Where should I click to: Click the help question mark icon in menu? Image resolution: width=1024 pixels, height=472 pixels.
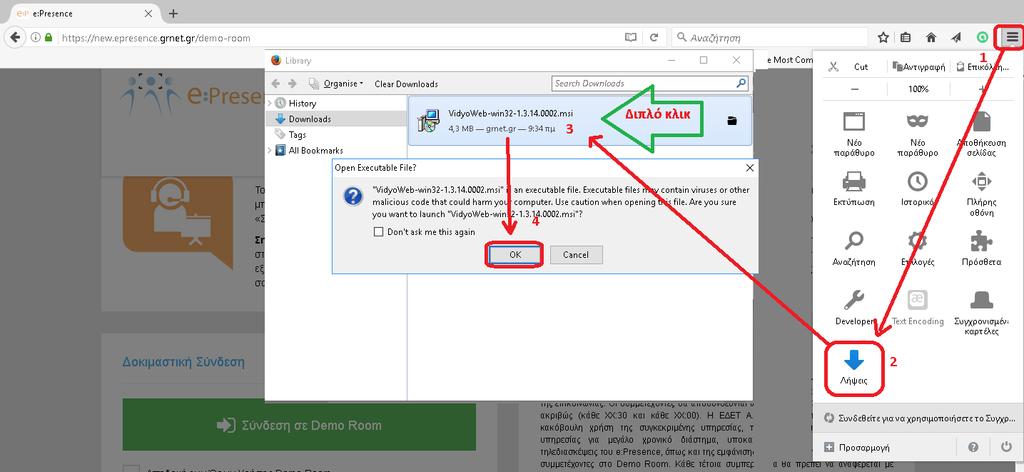click(x=973, y=447)
